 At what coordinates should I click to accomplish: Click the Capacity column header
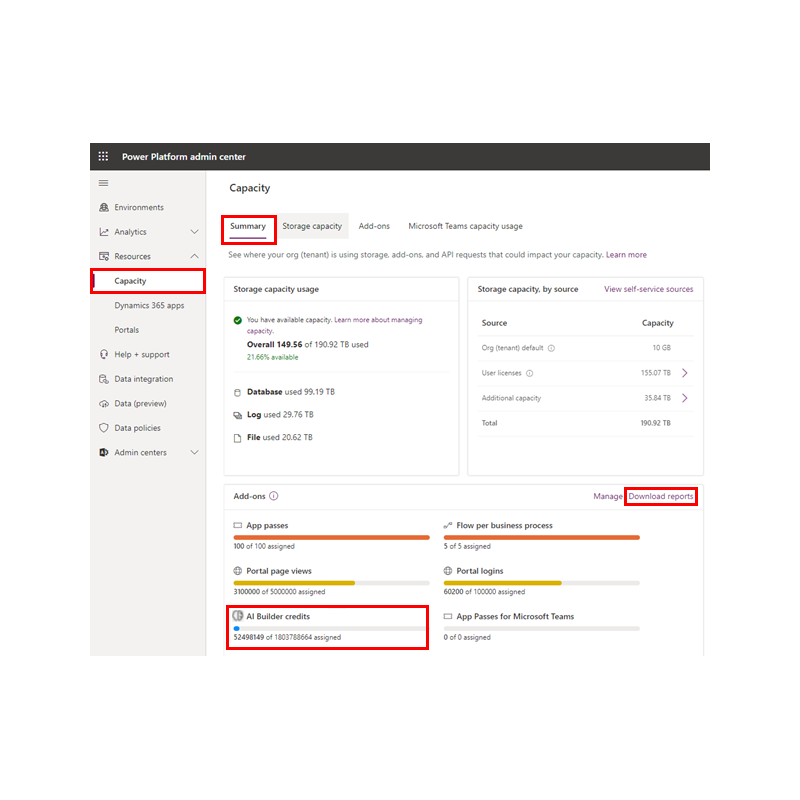tap(658, 323)
